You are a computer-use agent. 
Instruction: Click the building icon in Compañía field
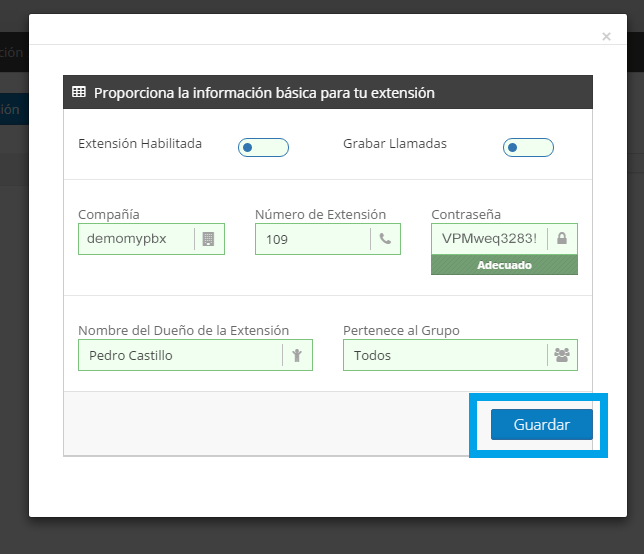coord(209,239)
